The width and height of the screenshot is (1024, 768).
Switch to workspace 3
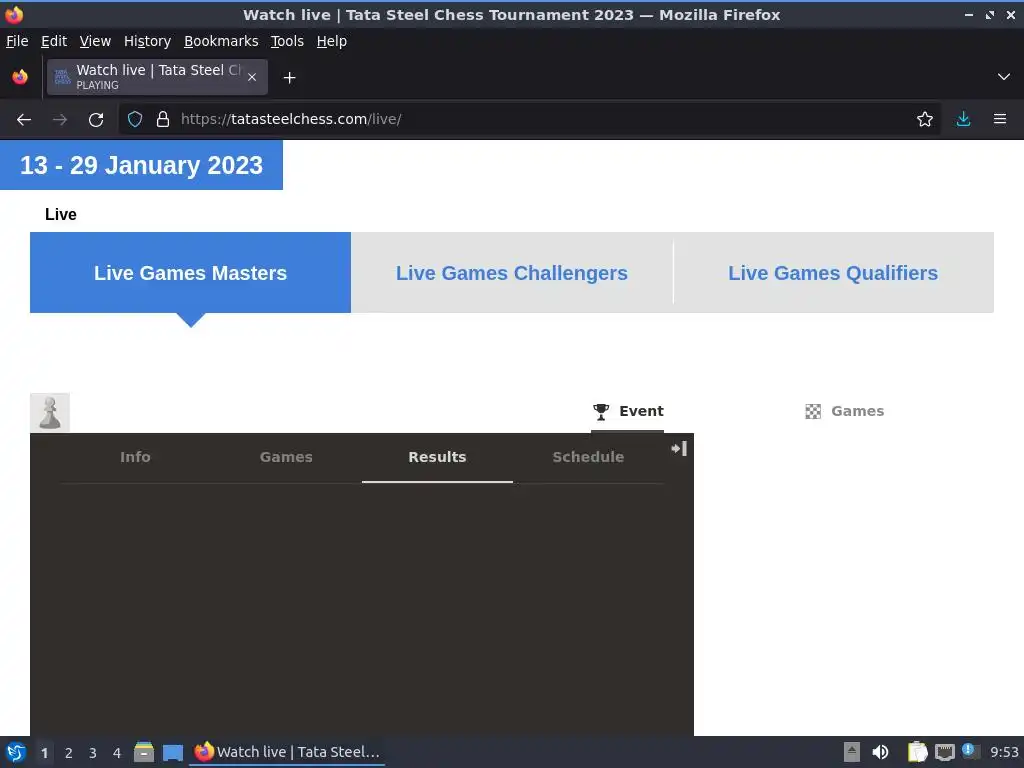tap(93, 753)
